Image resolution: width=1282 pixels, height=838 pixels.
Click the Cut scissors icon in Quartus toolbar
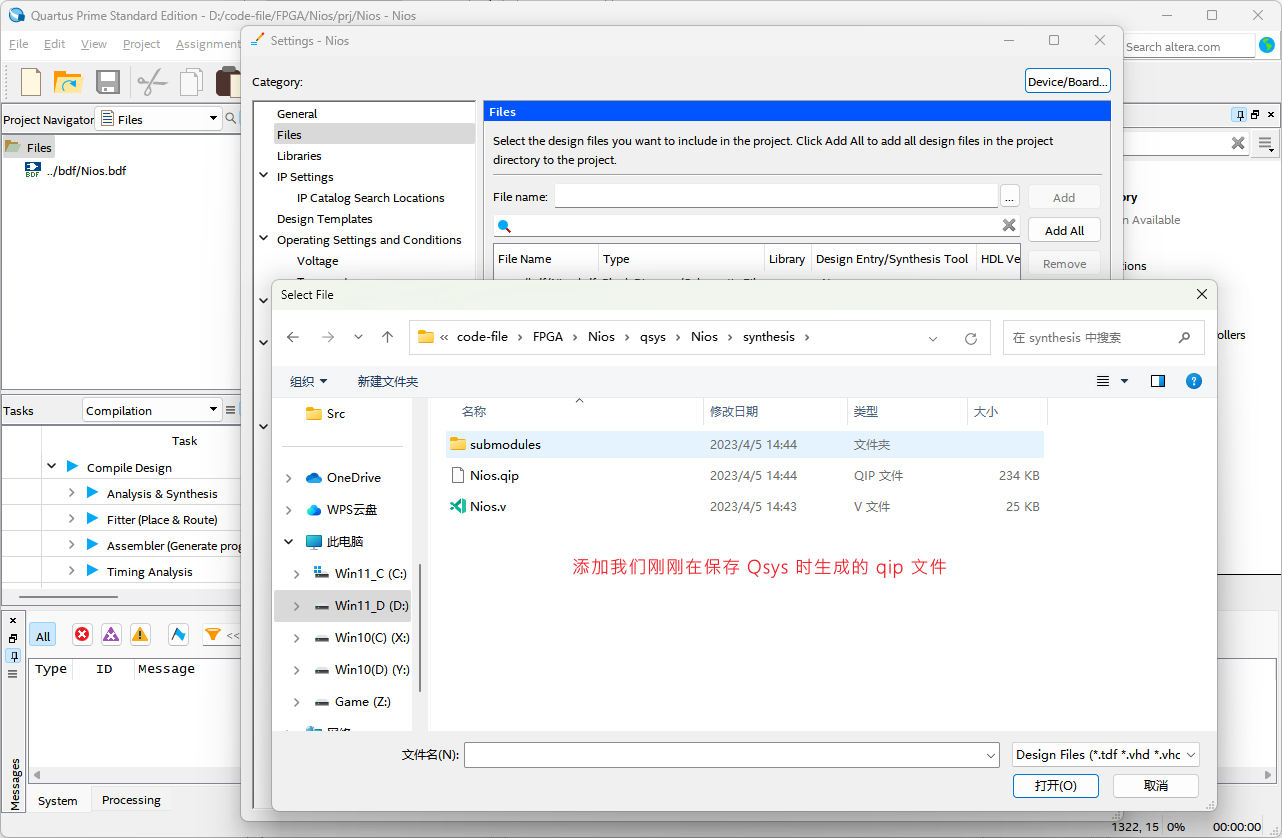[151, 82]
